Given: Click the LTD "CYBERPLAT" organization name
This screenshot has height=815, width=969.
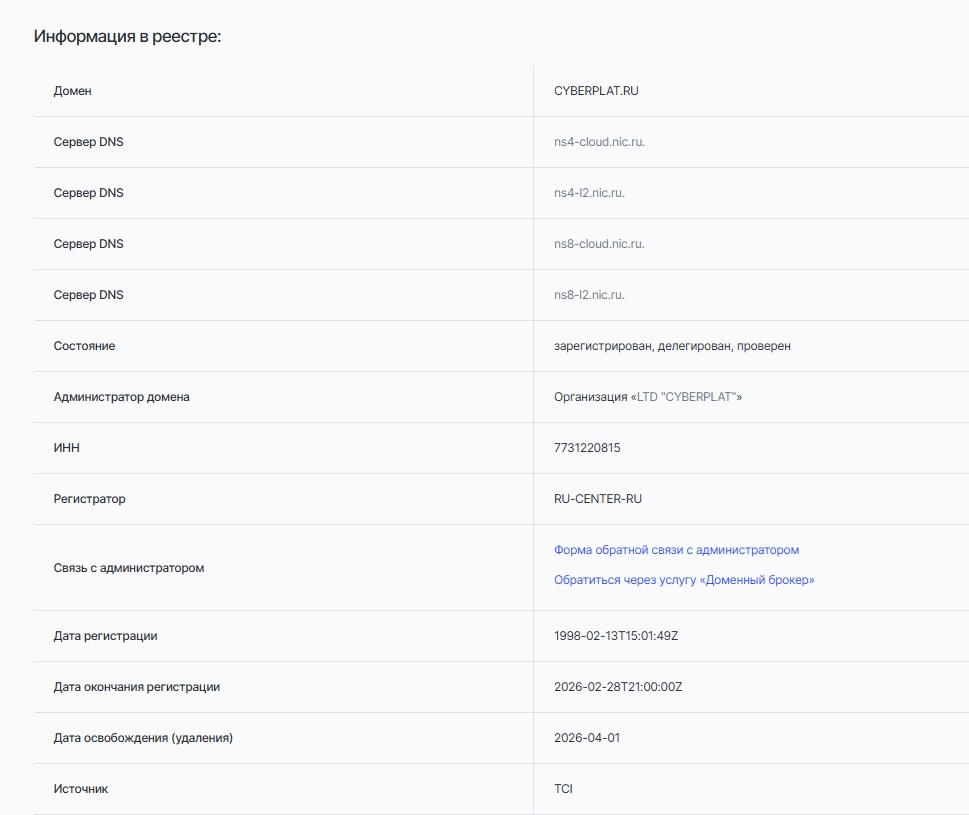Looking at the screenshot, I should (x=686, y=397).
